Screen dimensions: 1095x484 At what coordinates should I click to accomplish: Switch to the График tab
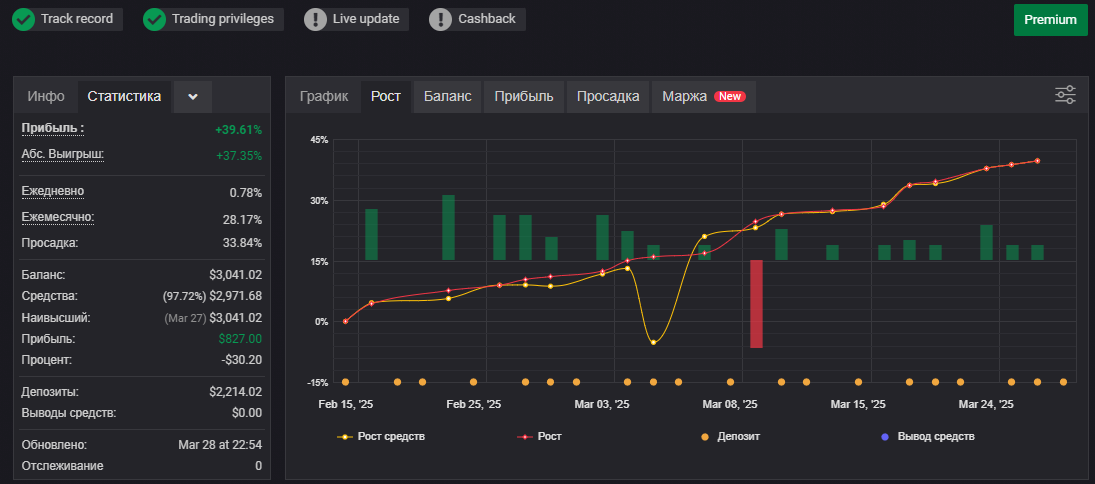pyautogui.click(x=324, y=96)
